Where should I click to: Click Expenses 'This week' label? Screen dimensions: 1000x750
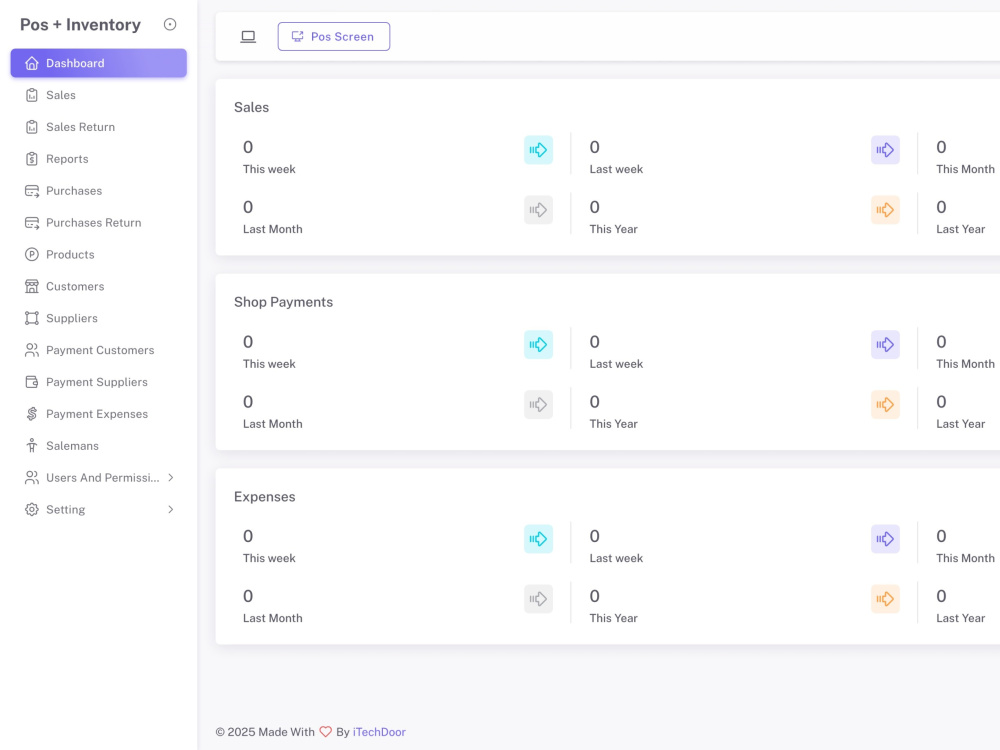click(x=269, y=558)
